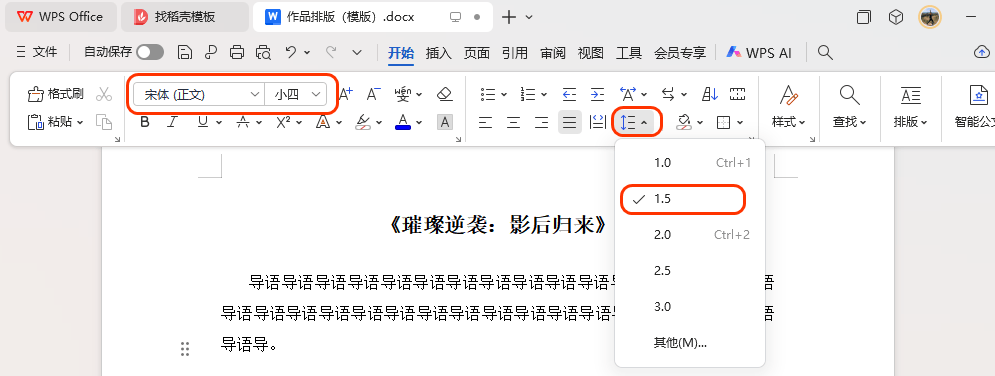995x376 pixels.
Task: Click the cloud upload icon
Action: pos(981,52)
